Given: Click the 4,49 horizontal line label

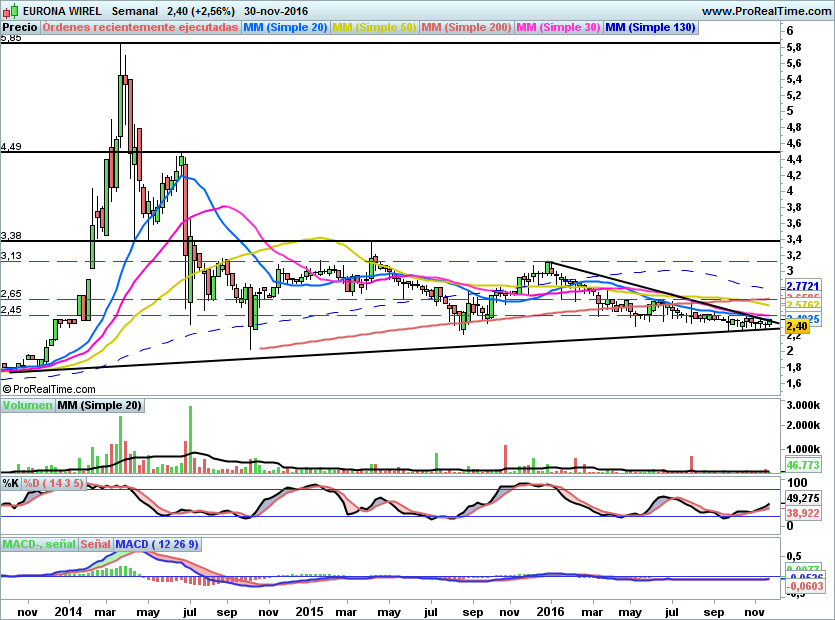Looking at the screenshot, I should pos(11,147).
